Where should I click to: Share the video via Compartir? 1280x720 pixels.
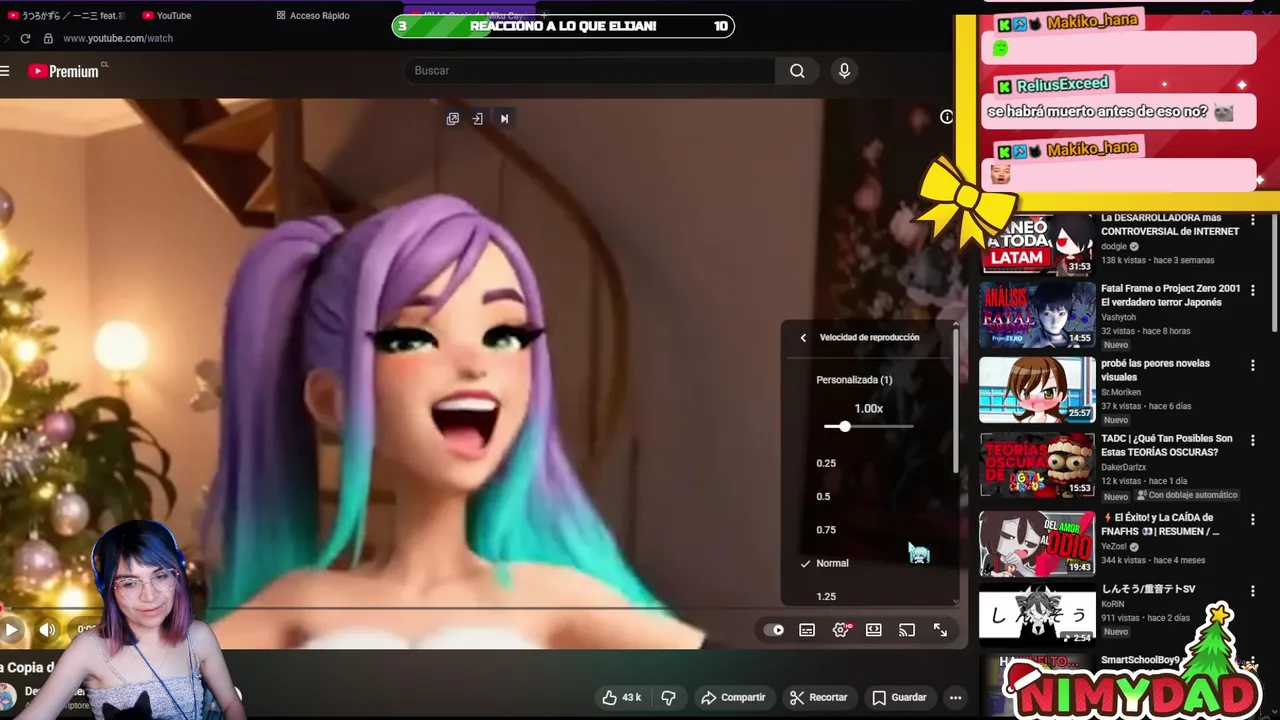[x=733, y=697]
